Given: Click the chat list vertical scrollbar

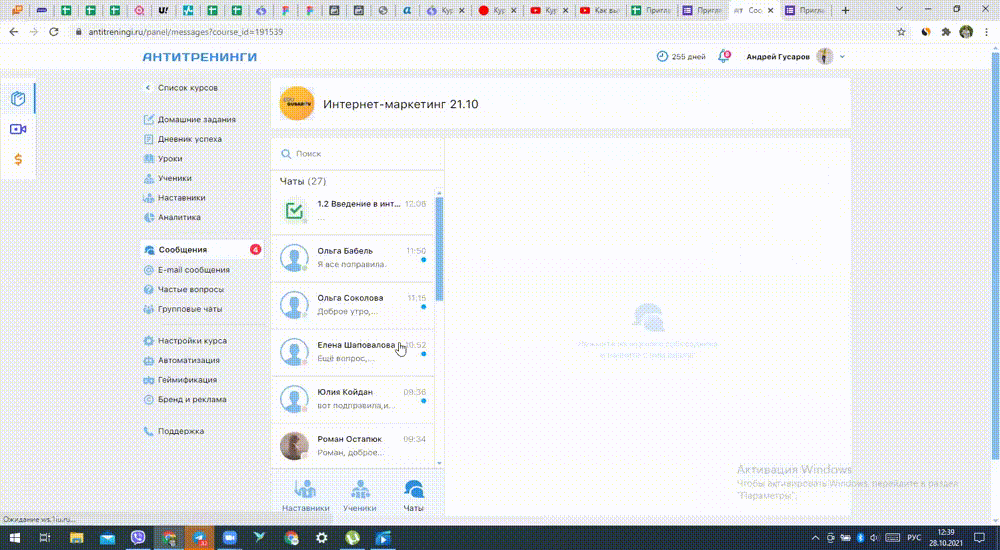Looking at the screenshot, I should (x=439, y=250).
